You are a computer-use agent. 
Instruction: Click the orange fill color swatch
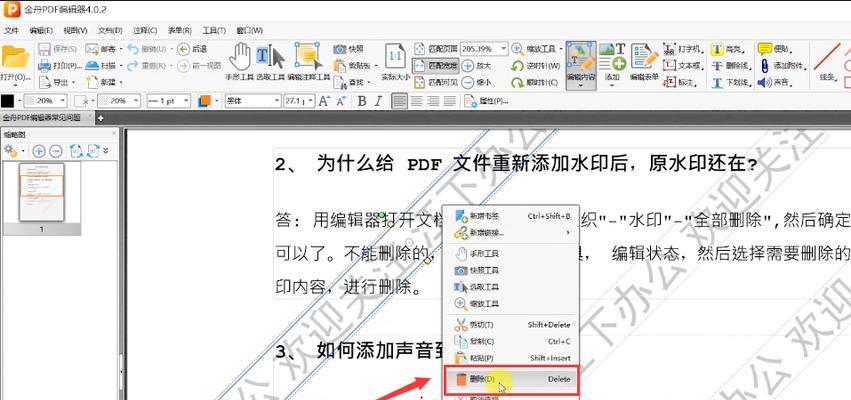(204, 100)
